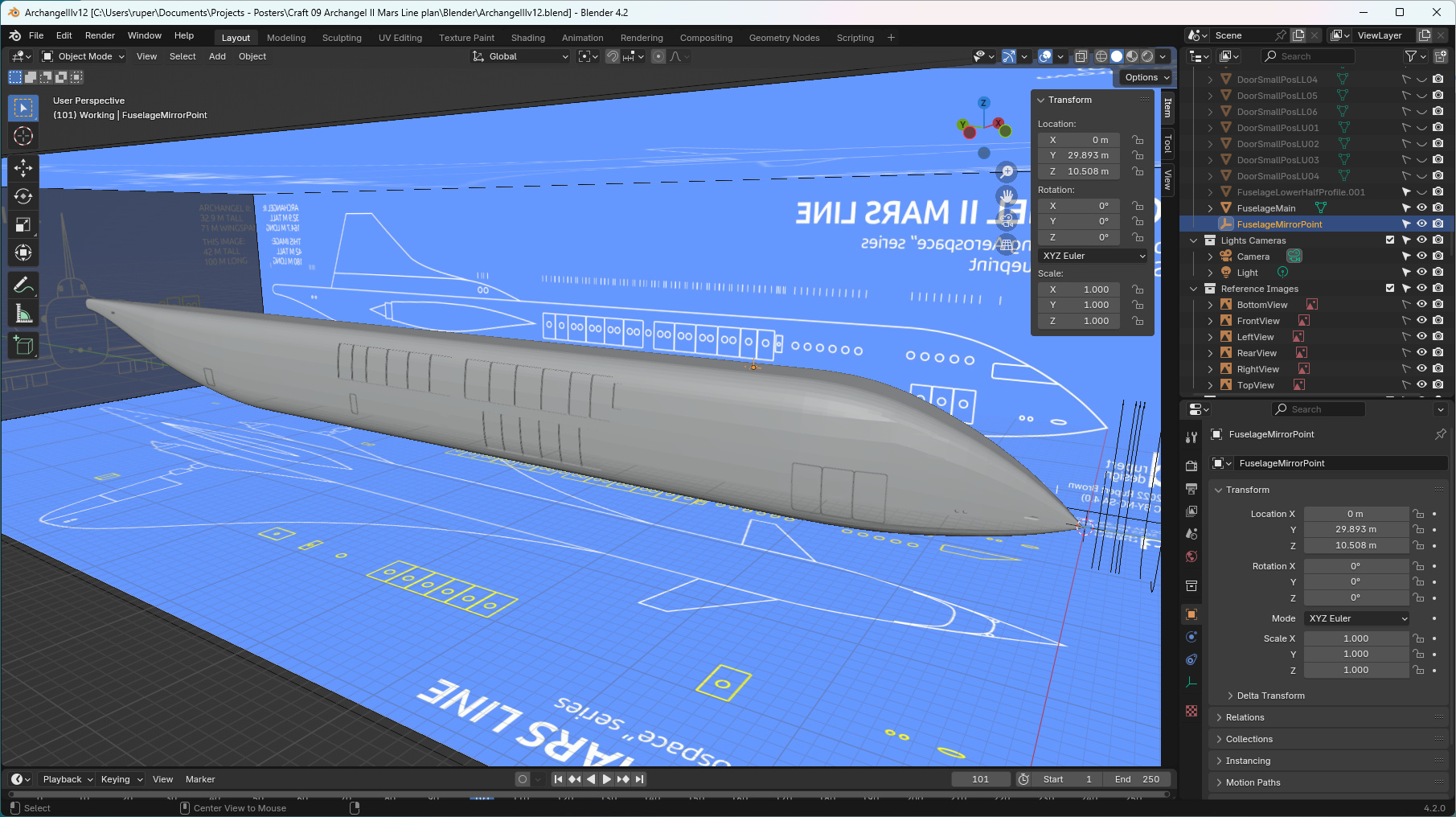Toggle X-ray view mode

pos(1081,56)
